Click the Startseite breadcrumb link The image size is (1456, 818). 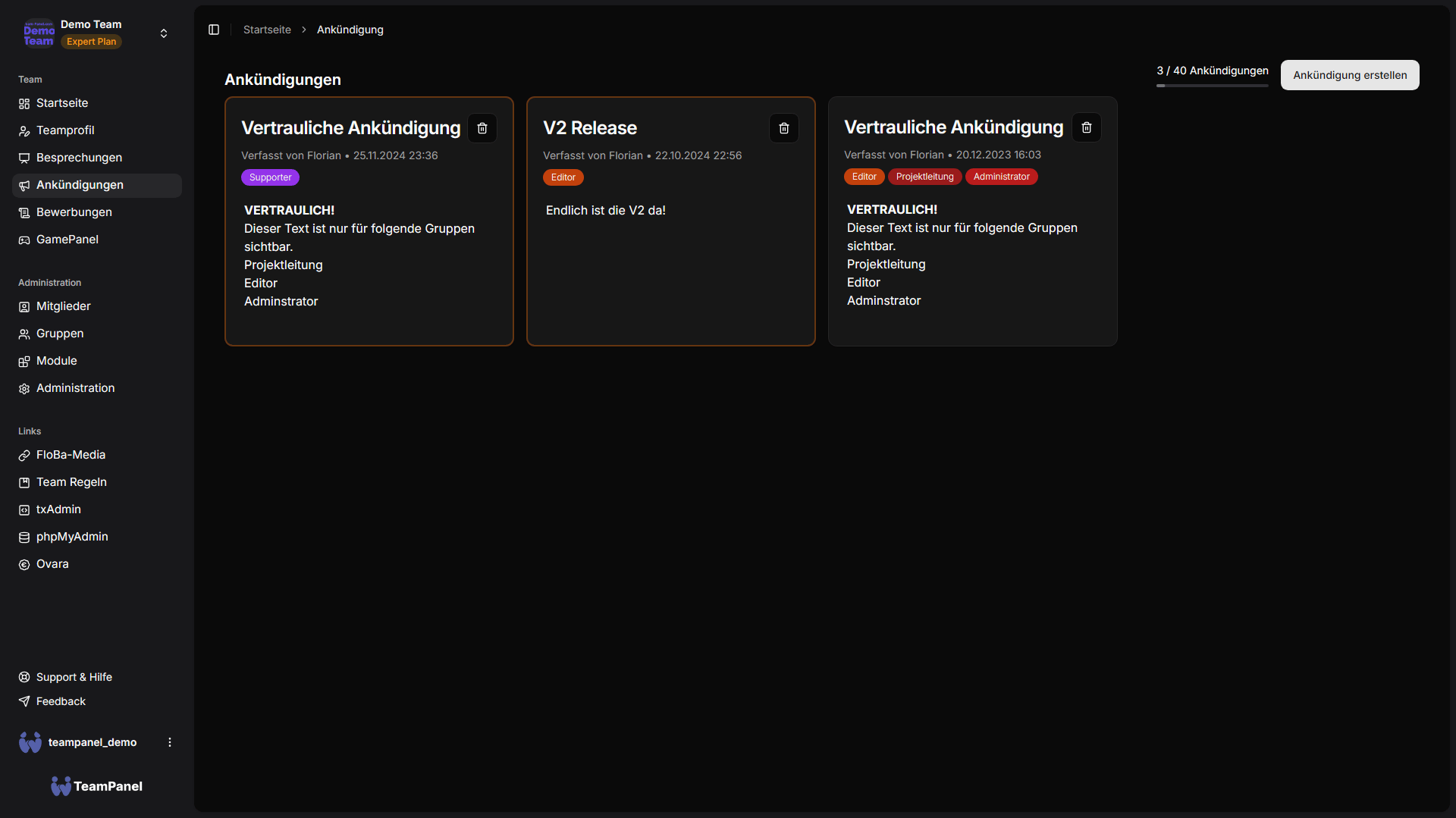267,30
